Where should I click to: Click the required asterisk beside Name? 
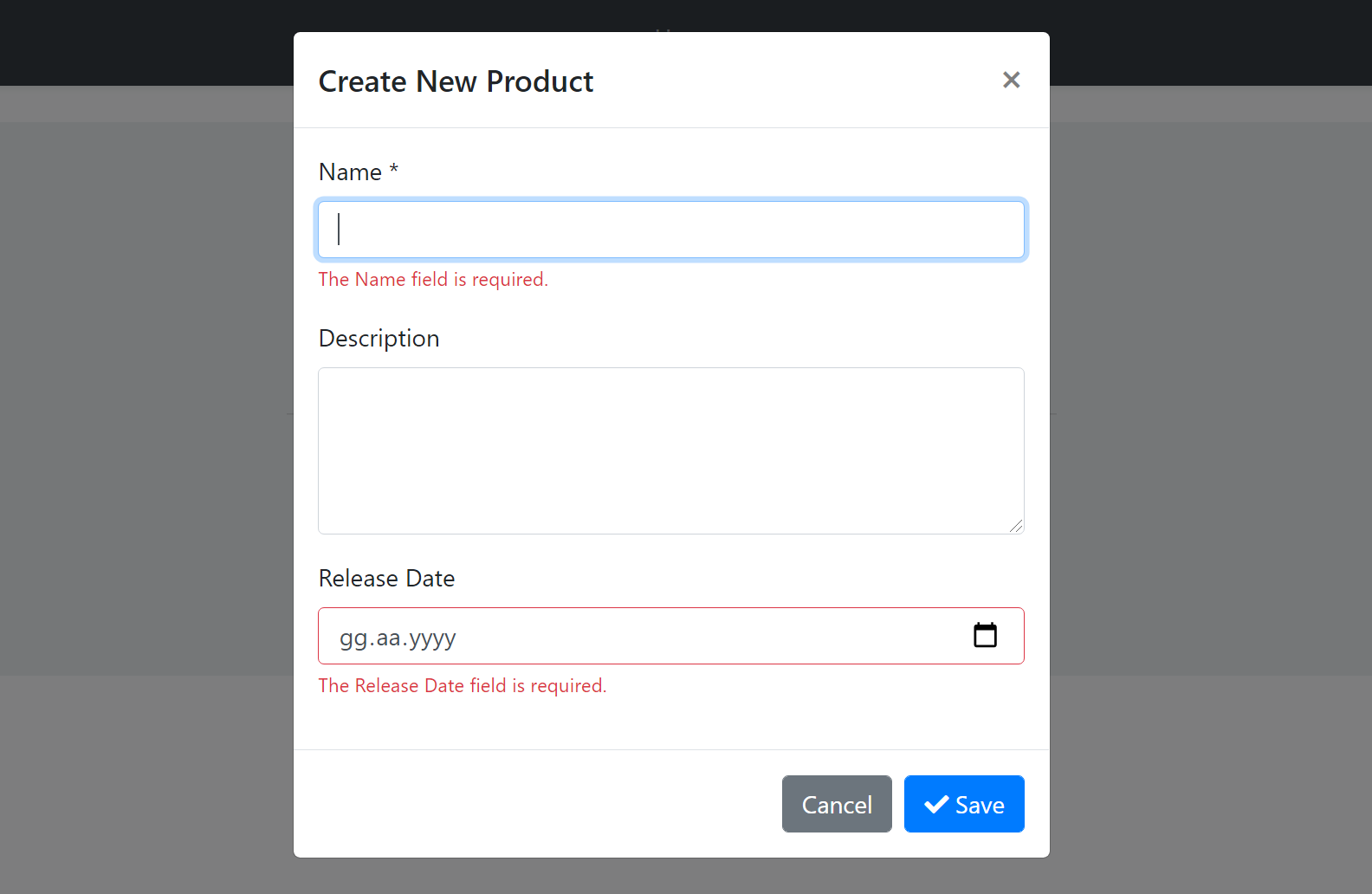coord(393,169)
